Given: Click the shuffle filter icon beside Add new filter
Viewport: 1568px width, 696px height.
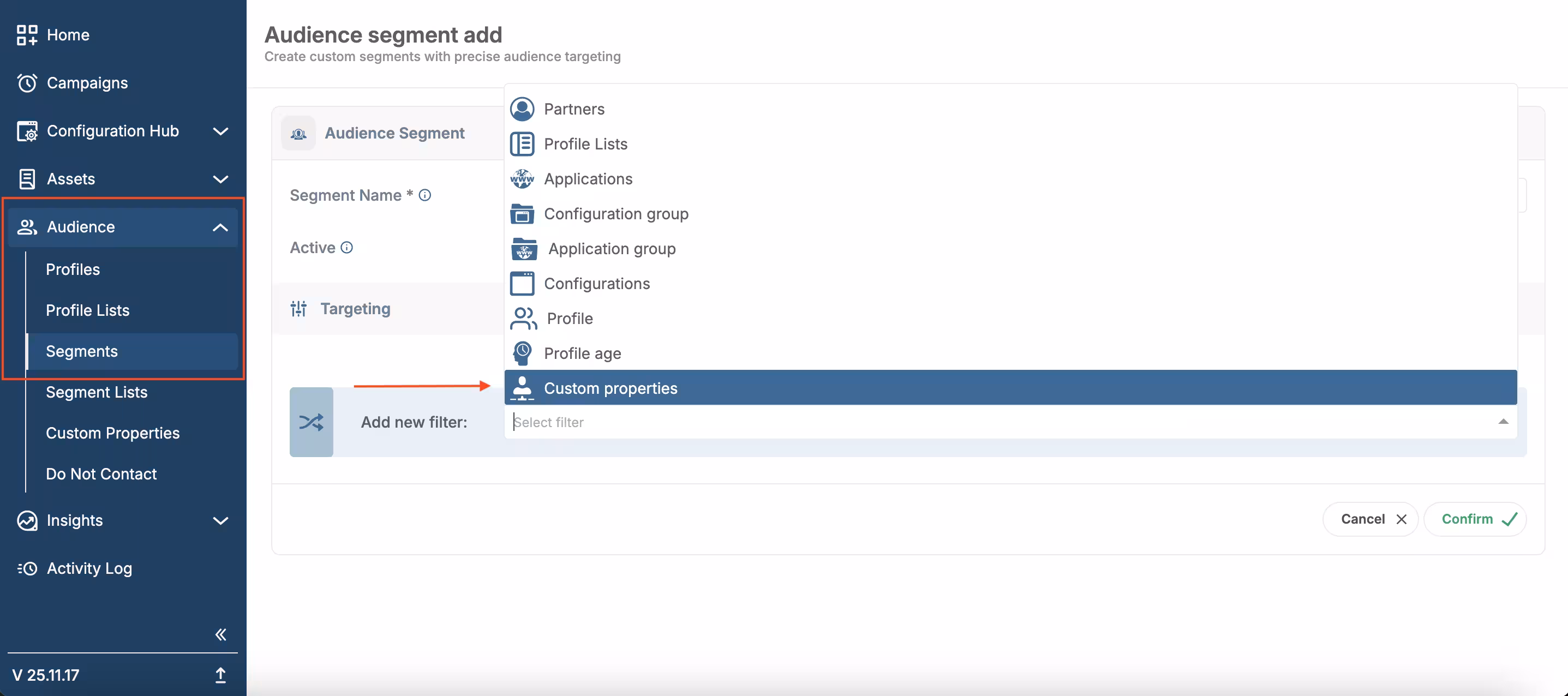Looking at the screenshot, I should coord(311,422).
